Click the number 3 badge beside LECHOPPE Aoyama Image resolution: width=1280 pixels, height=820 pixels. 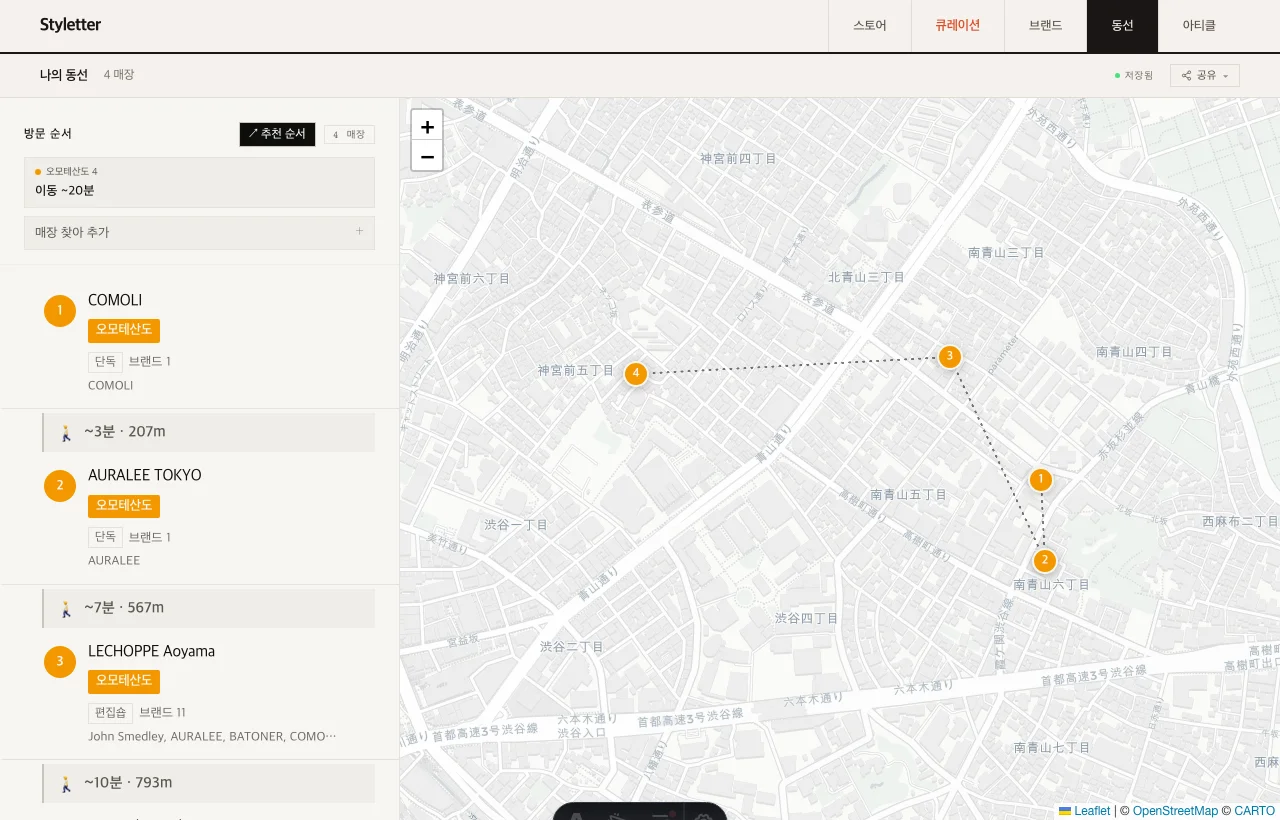[x=60, y=662]
